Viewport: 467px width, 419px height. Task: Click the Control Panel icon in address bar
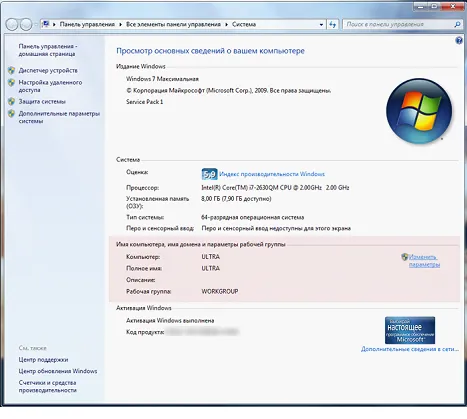pos(46,24)
